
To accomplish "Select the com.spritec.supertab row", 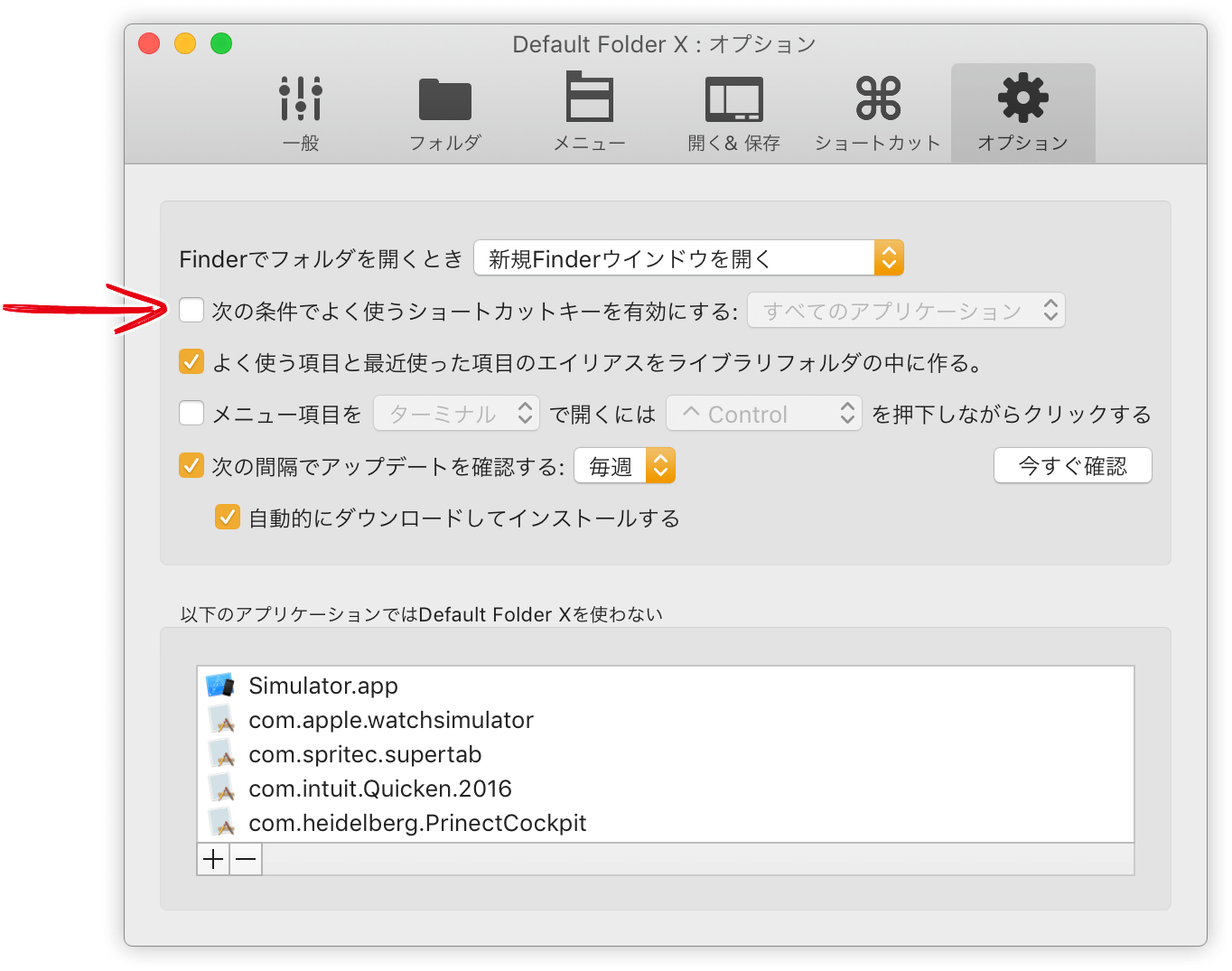I will point(666,754).
